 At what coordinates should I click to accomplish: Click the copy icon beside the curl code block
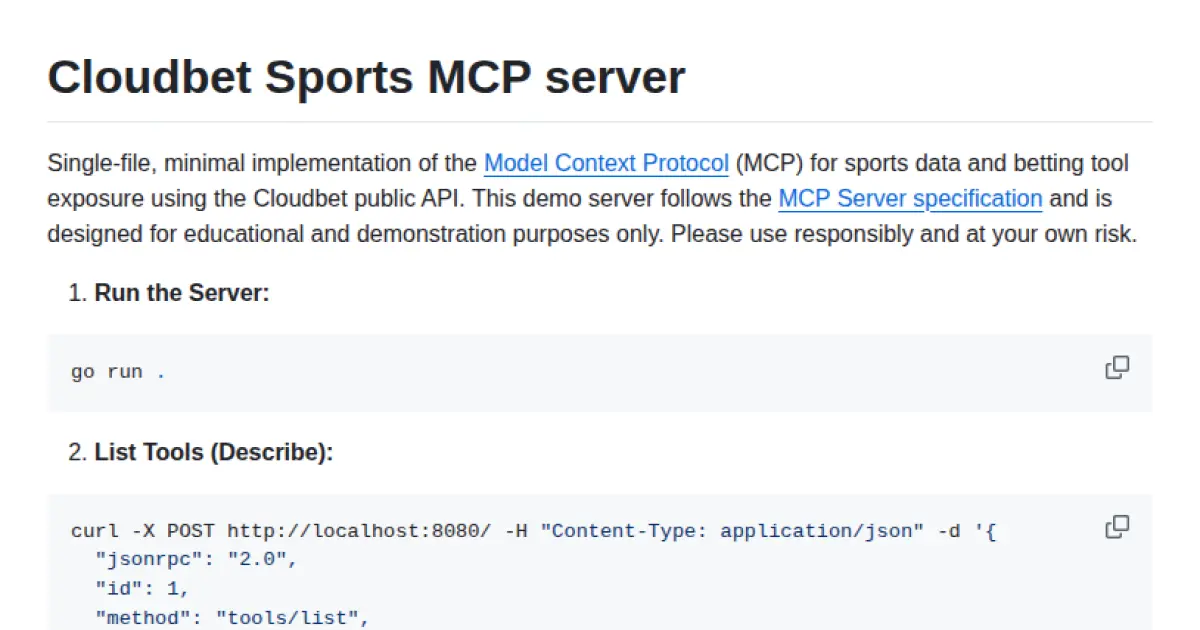pyautogui.click(x=1117, y=526)
